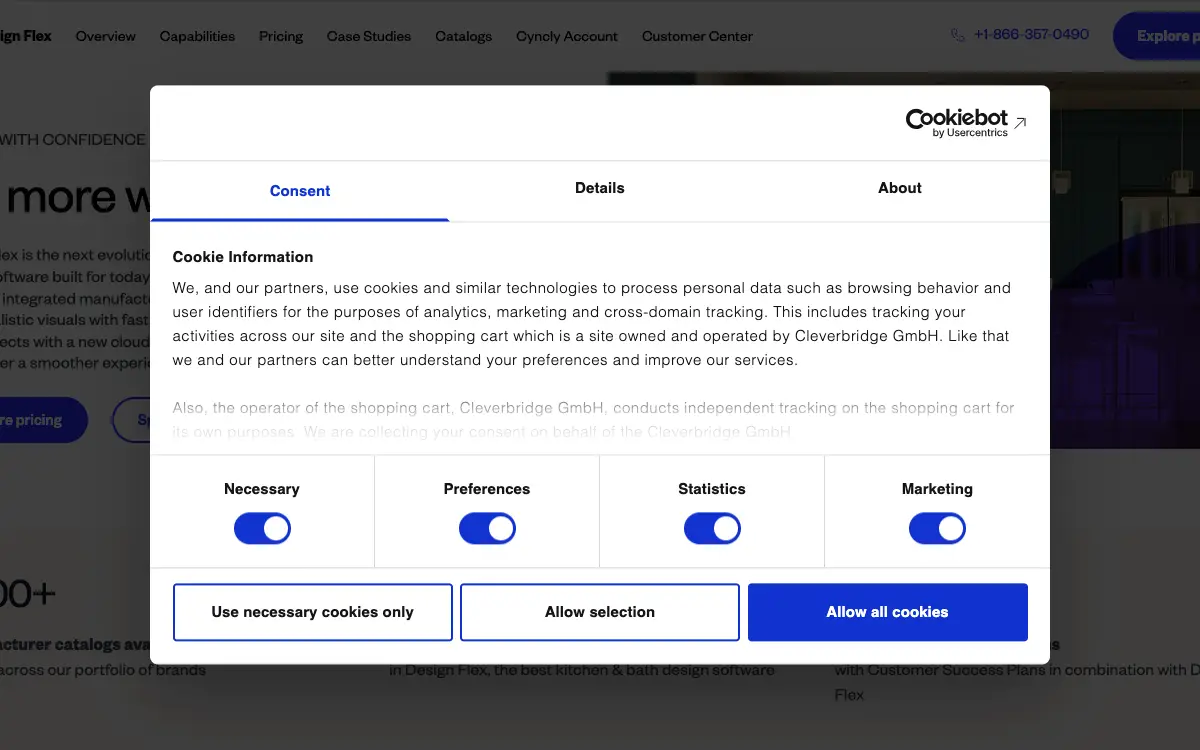Call the +1-866-357-0490 phone link
Screen dimensions: 1200x750
(x=1031, y=34)
